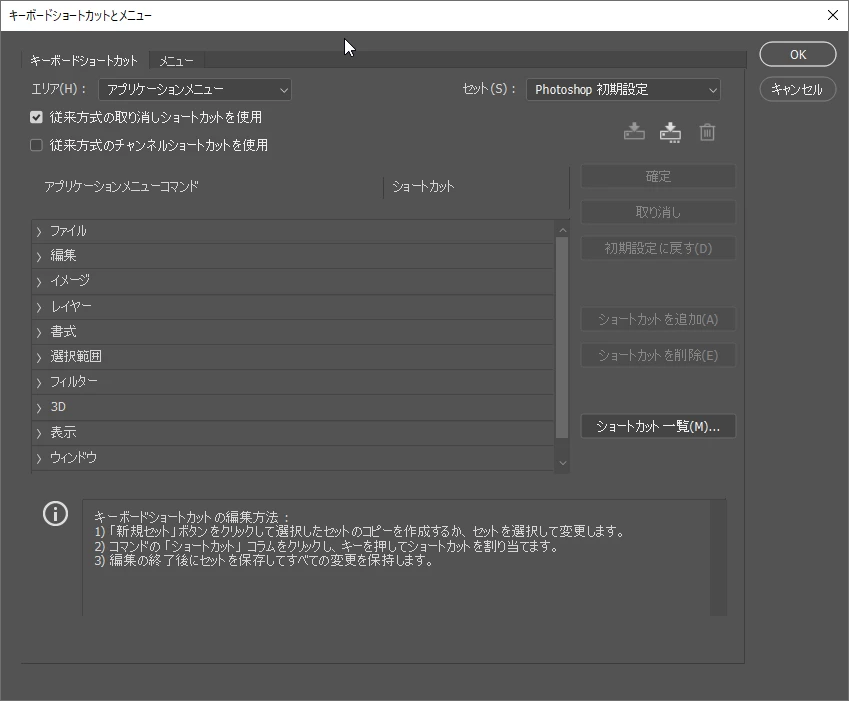
Task: Enable 従来方式のチャンネルショートカットを使用 checkbox
Action: coord(36,145)
